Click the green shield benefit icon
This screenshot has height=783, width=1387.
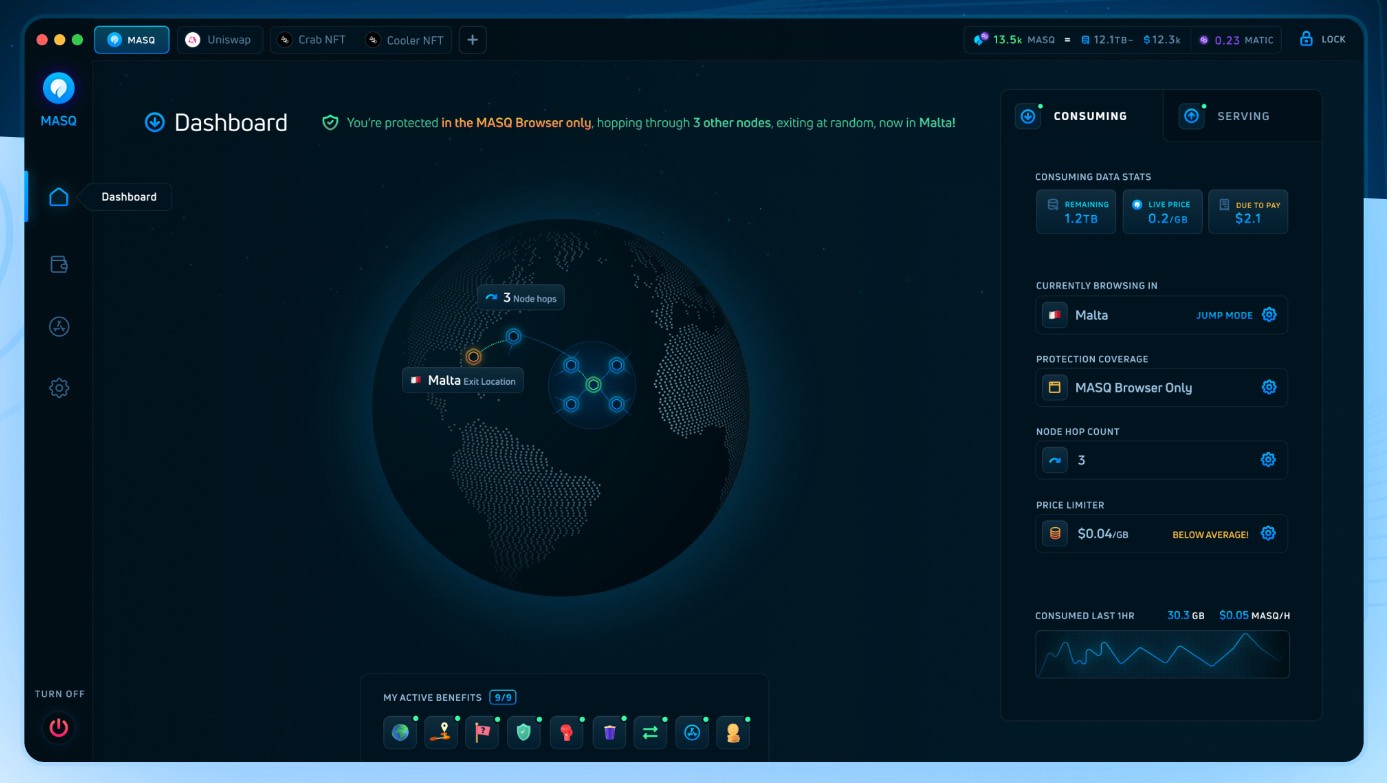coord(523,732)
